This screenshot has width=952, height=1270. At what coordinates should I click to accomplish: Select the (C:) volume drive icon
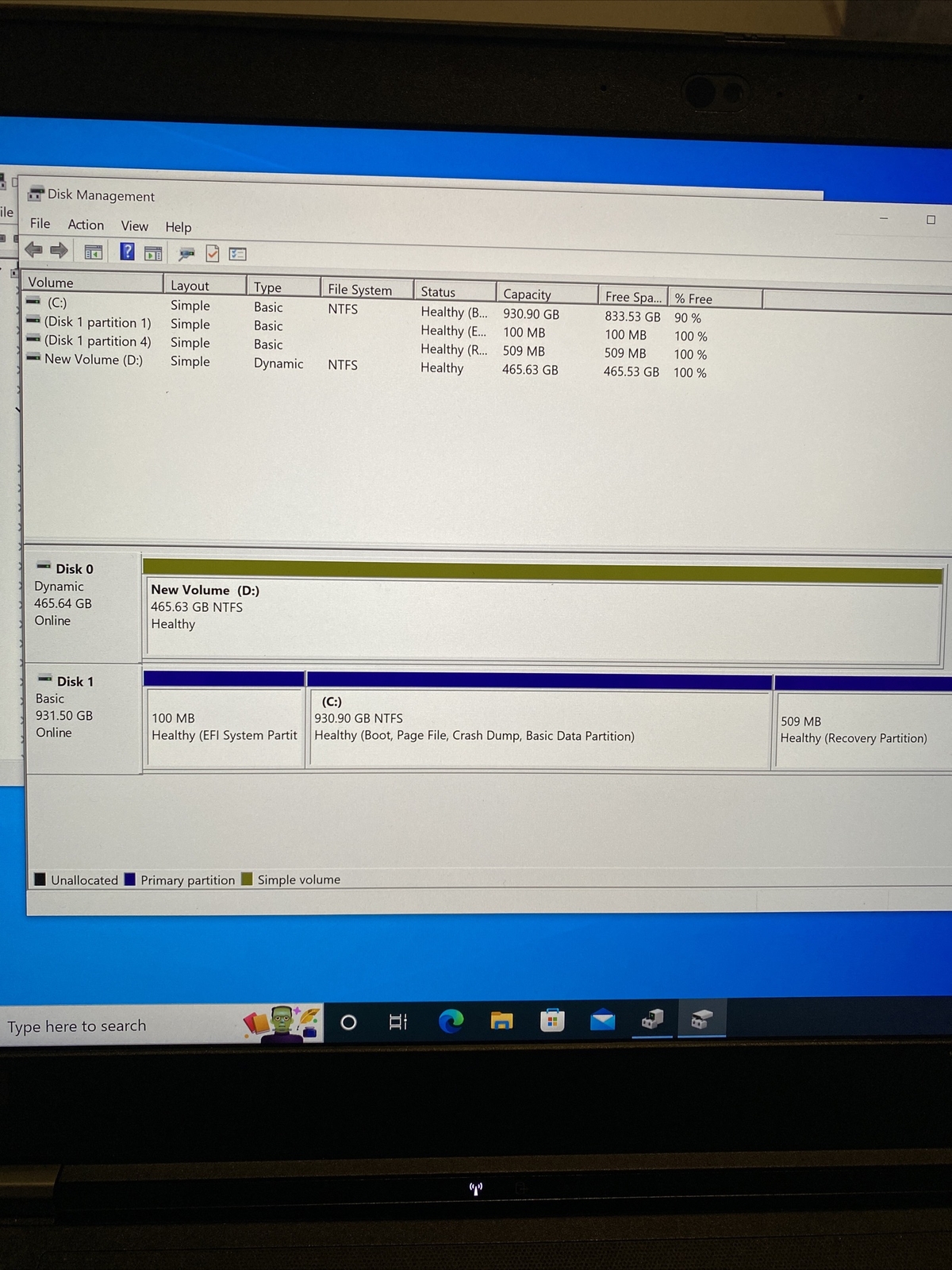point(33,302)
